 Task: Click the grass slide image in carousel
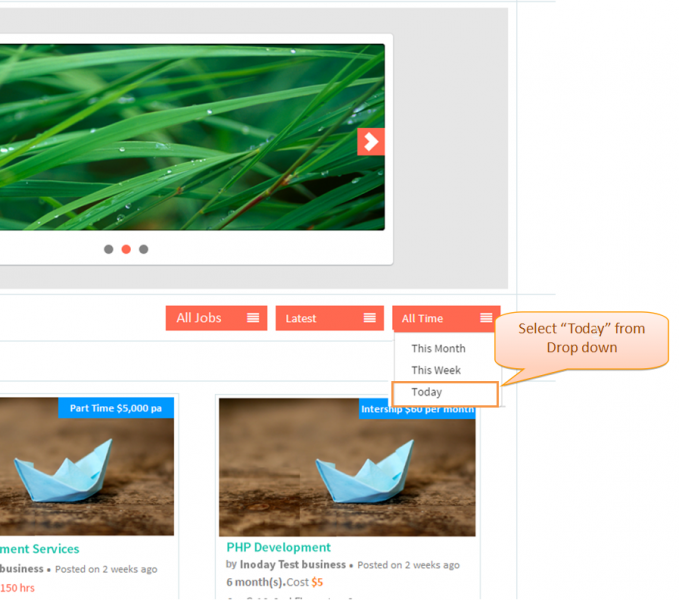tap(192, 137)
